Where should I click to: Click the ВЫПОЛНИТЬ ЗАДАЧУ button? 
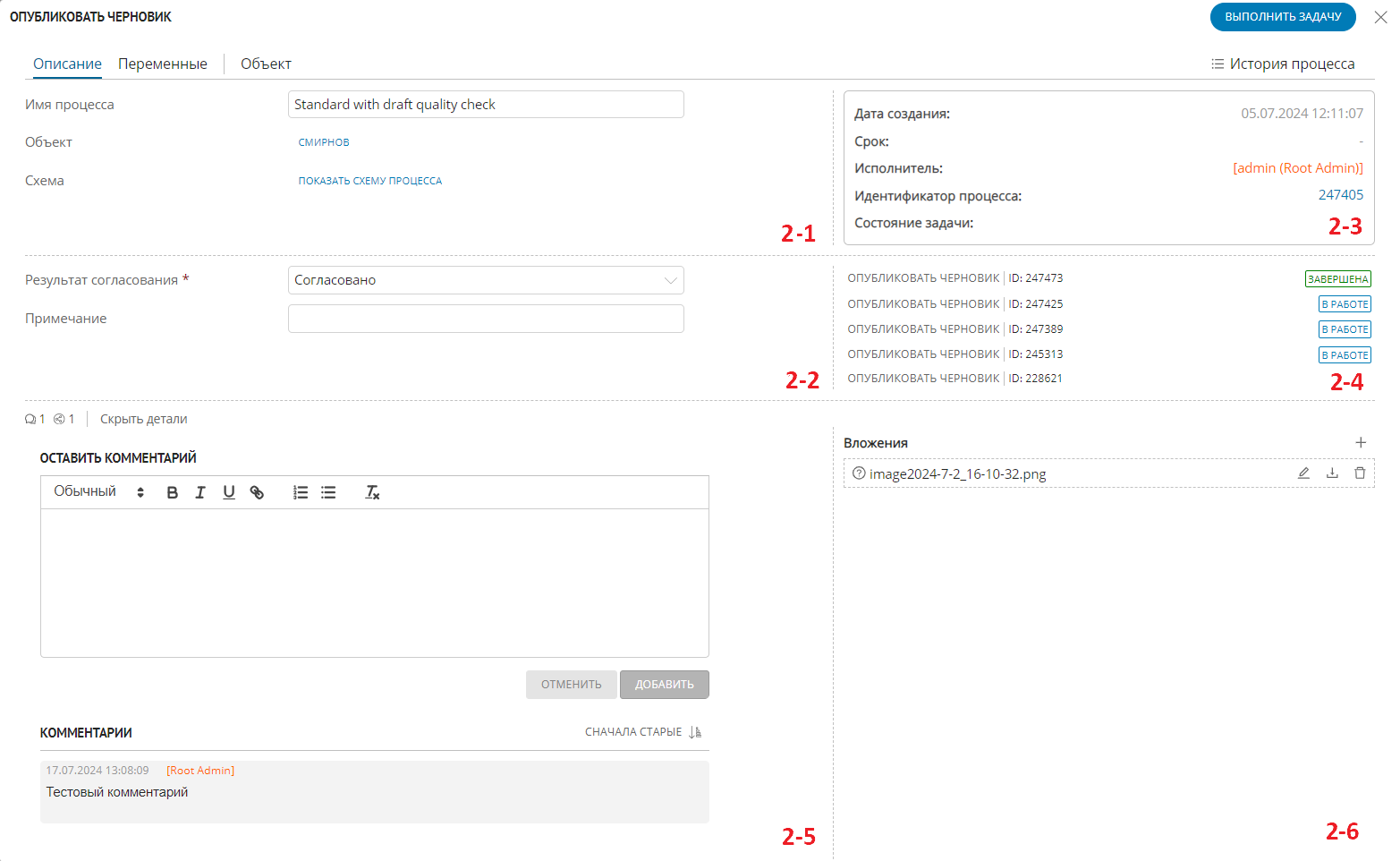(x=1283, y=17)
